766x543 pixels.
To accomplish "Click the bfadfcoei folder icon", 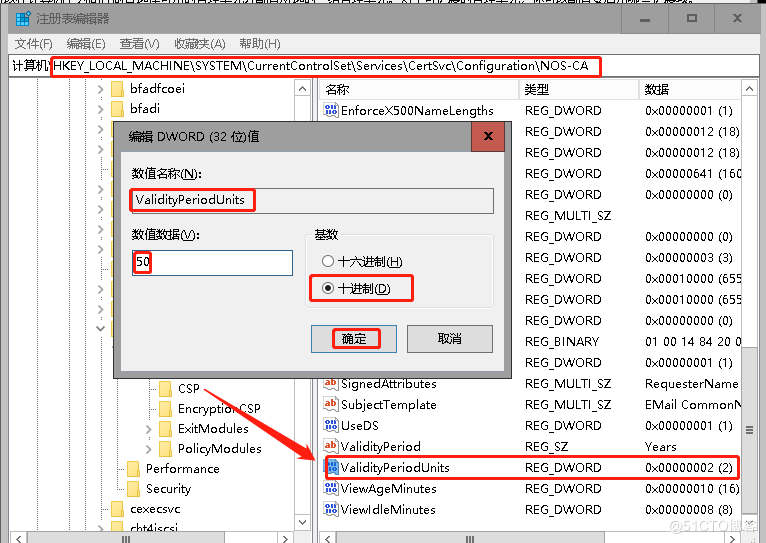I will click(117, 89).
